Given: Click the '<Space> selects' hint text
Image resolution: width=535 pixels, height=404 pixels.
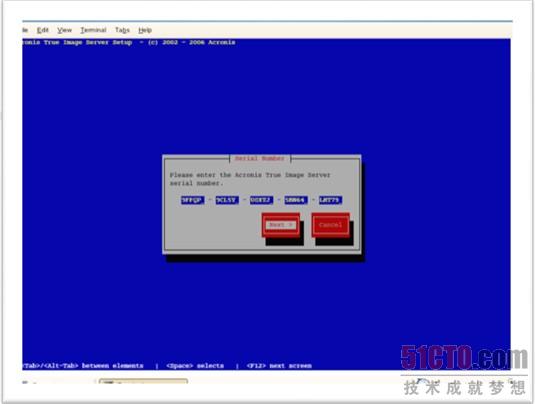Looking at the screenshot, I should 195,366.
